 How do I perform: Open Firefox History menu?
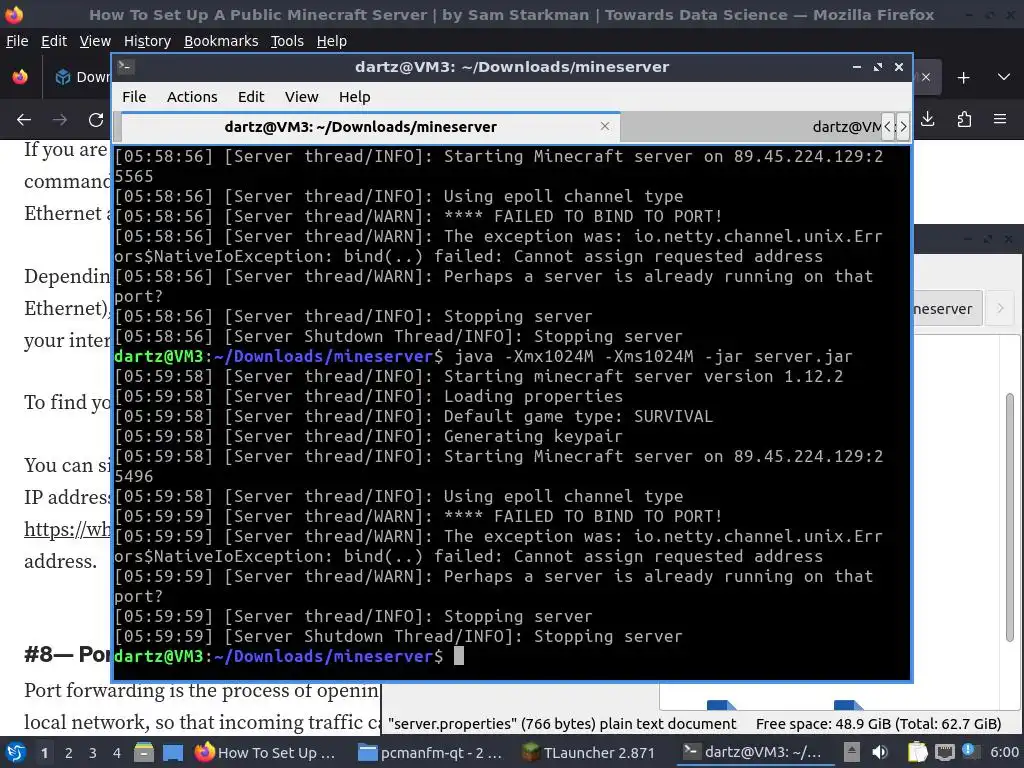click(147, 41)
